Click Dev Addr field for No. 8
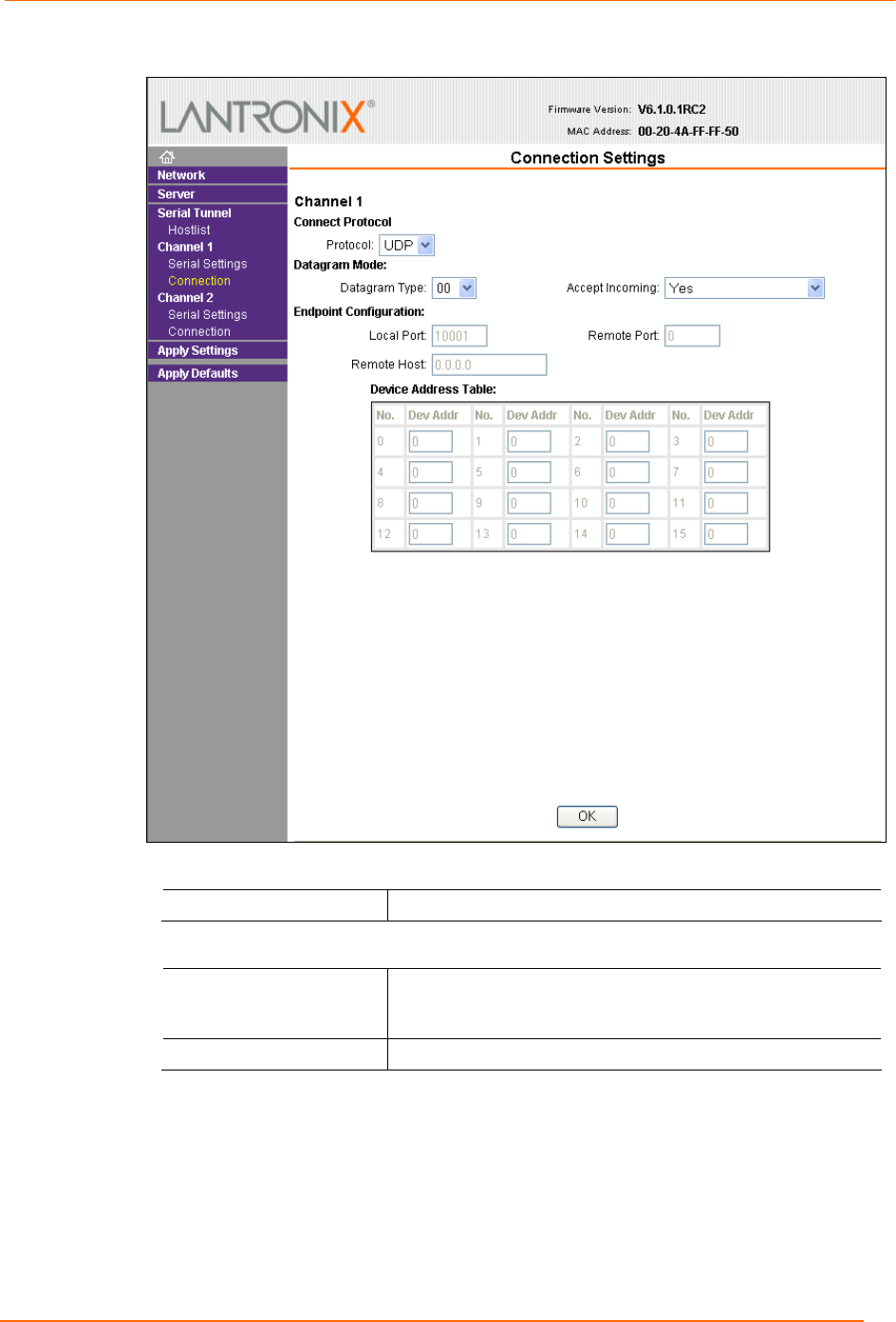Screen dimensions: 896x1322 [x=431, y=503]
